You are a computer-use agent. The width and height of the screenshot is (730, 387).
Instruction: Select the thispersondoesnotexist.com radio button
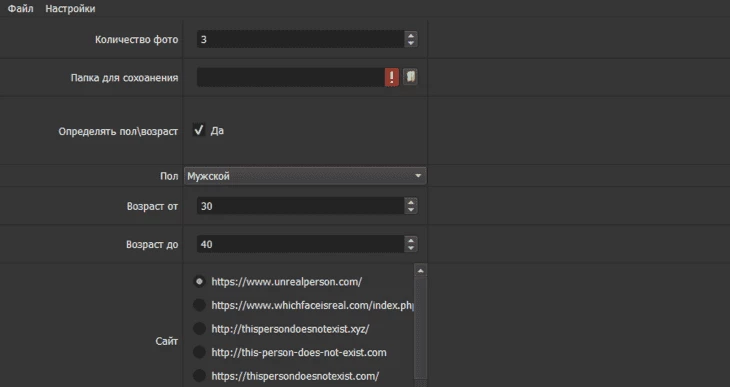pos(199,376)
